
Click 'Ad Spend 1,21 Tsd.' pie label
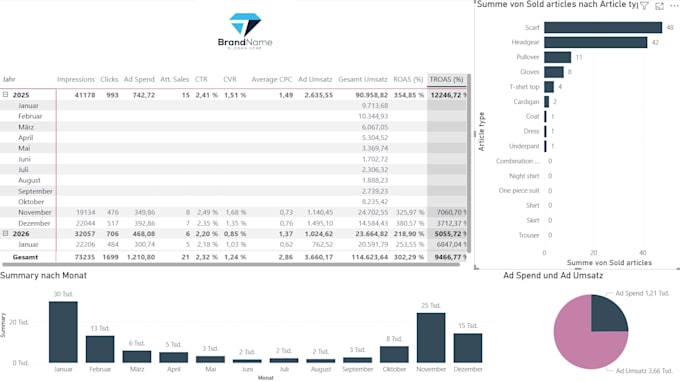click(642, 293)
